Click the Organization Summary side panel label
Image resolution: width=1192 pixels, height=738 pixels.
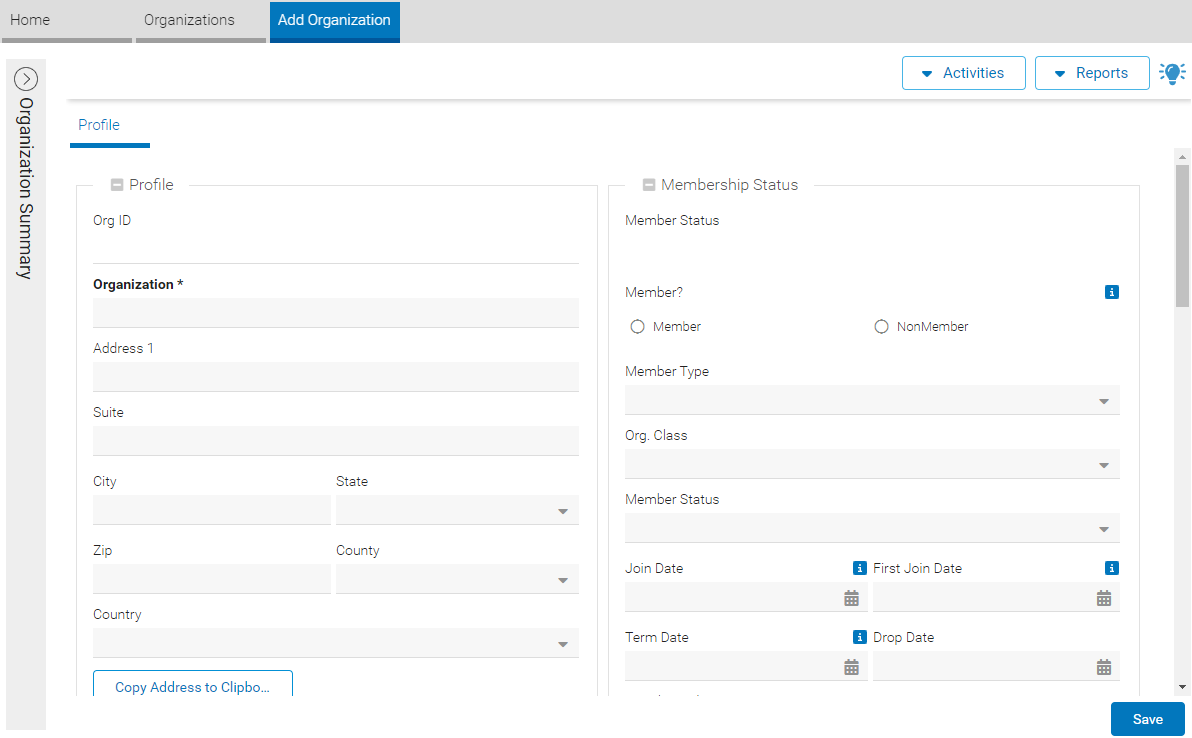[26, 188]
